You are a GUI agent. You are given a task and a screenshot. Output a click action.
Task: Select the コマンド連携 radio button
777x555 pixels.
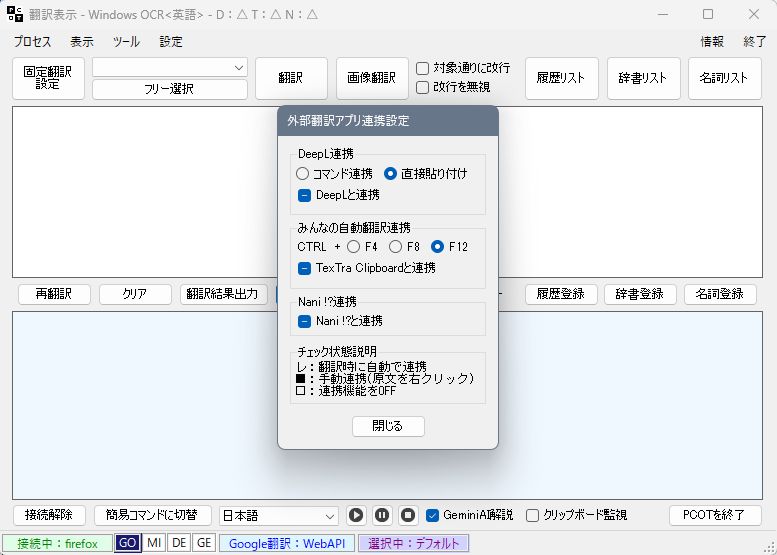pyautogui.click(x=303, y=173)
